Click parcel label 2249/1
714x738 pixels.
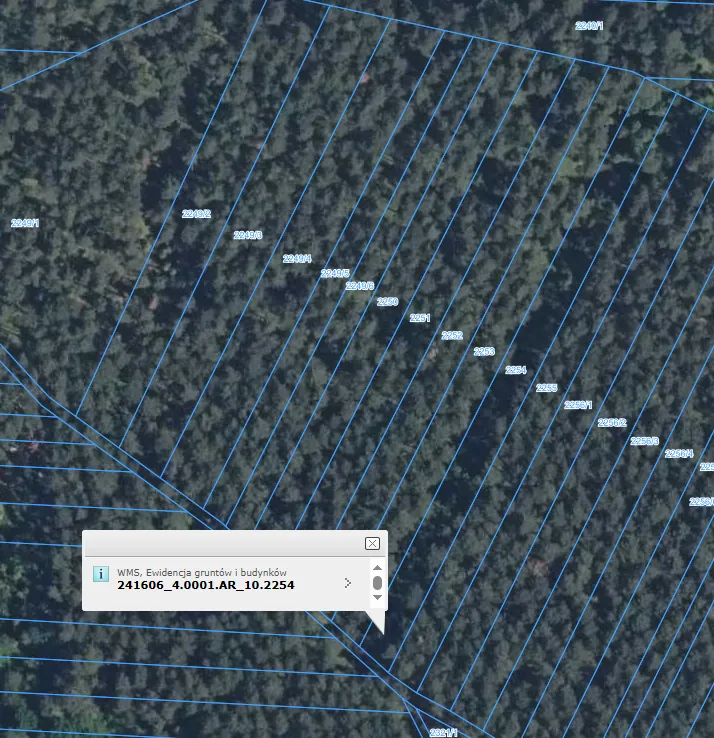point(25,223)
